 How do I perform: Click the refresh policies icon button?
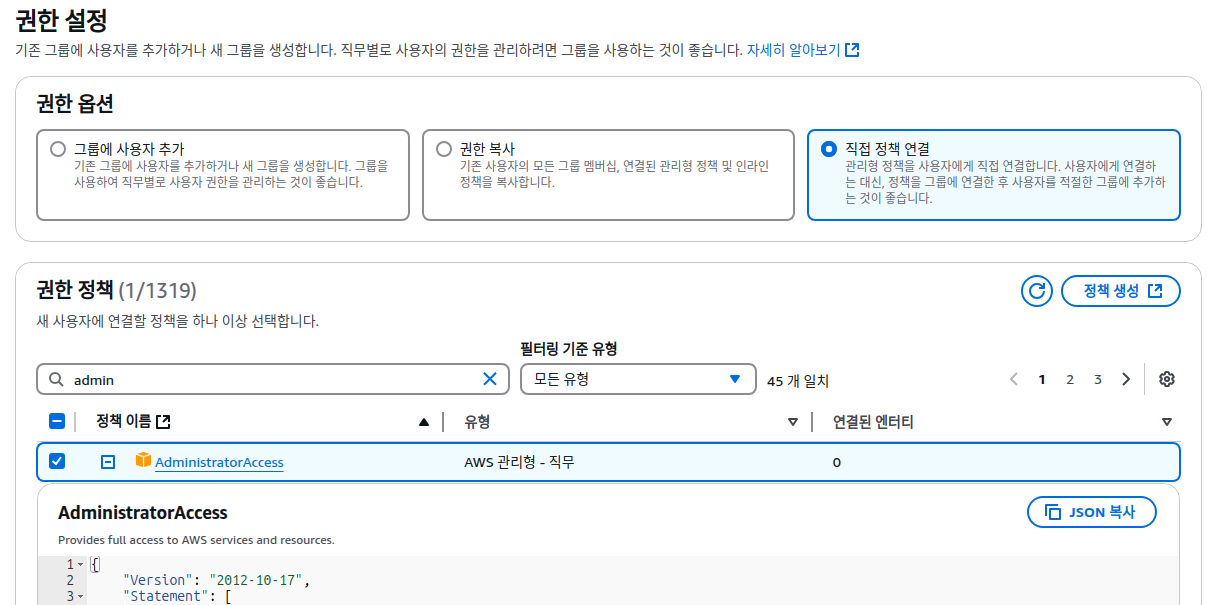point(1037,291)
